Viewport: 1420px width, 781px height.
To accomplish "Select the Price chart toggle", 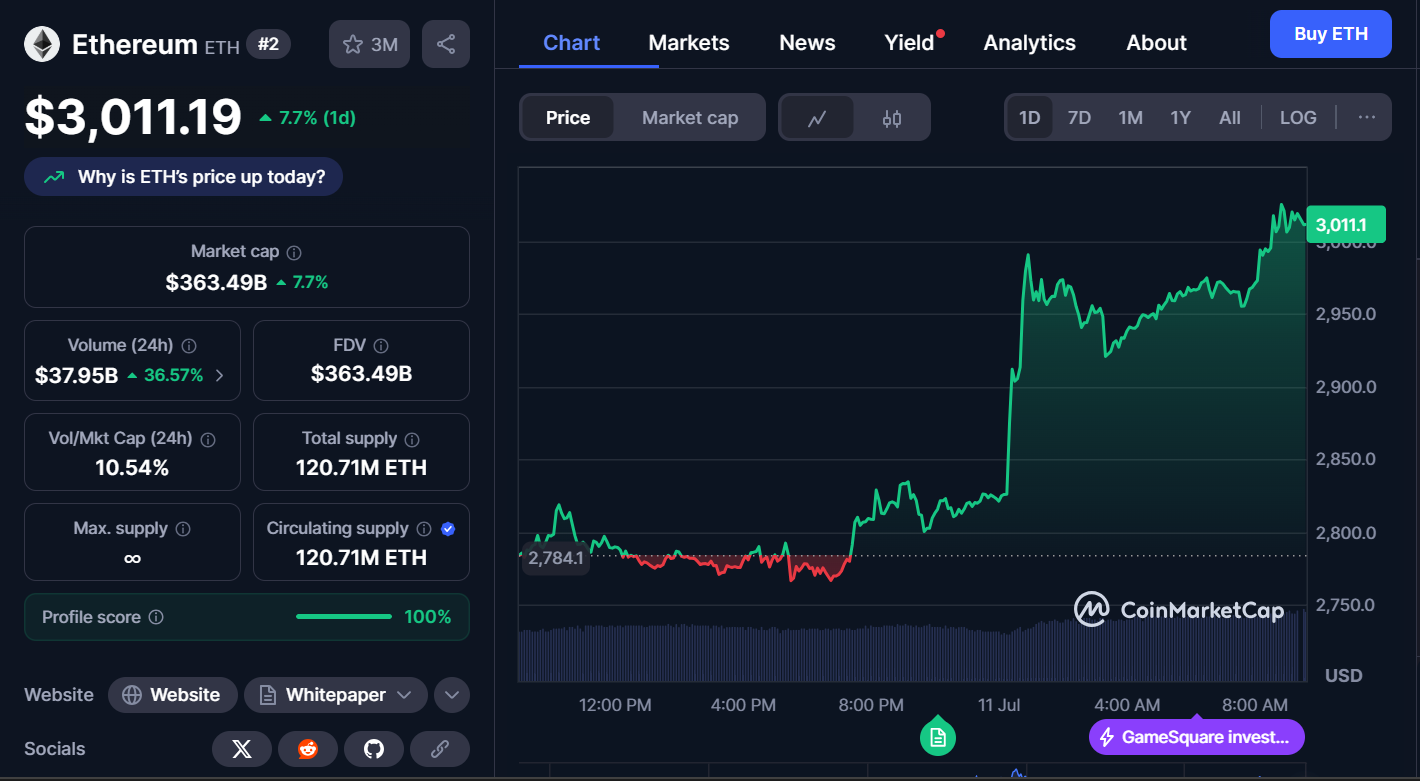I will 568,118.
